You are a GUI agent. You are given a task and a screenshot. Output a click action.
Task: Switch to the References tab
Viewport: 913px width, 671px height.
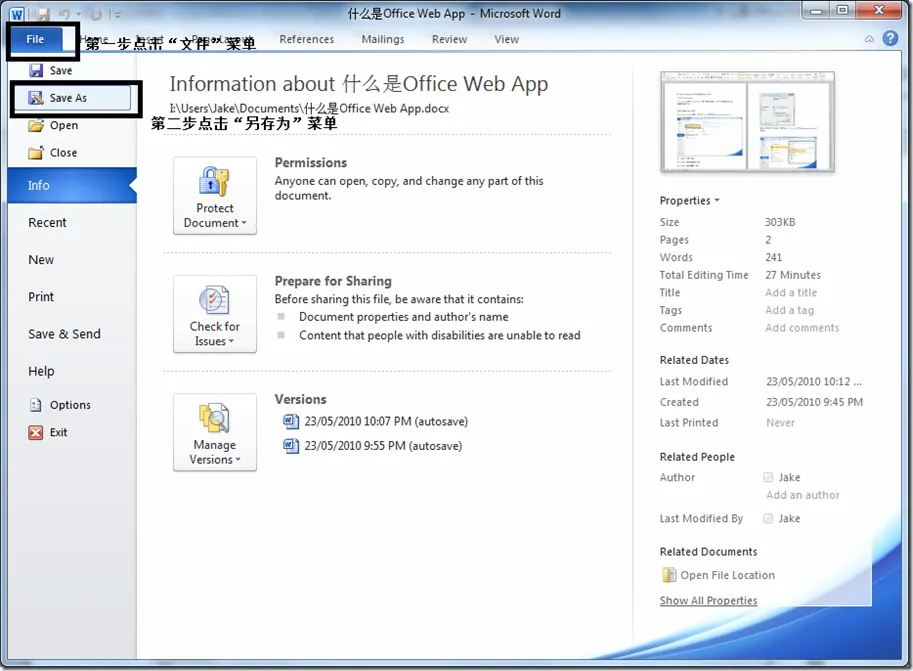click(307, 39)
